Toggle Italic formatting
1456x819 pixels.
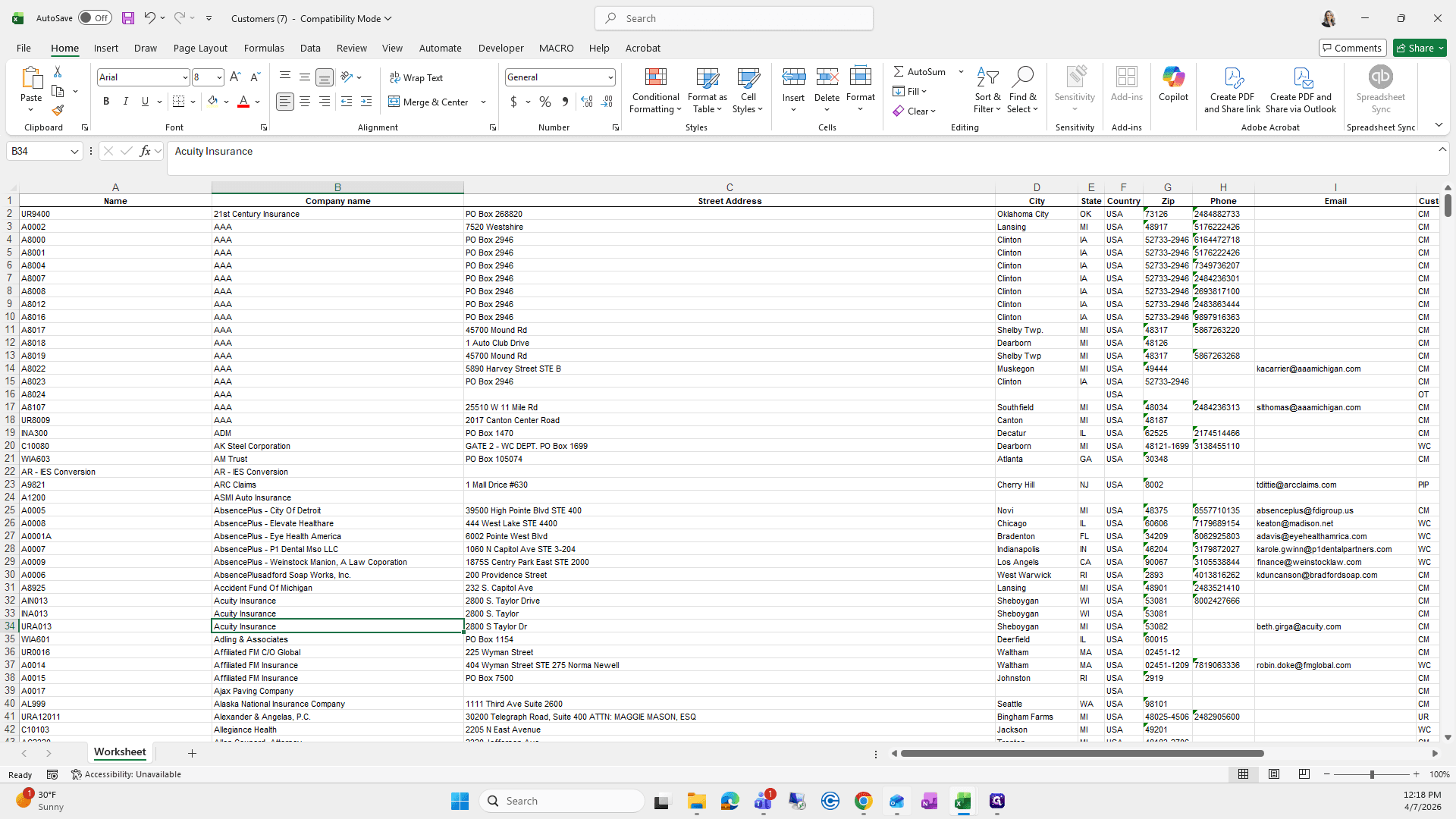click(x=126, y=102)
